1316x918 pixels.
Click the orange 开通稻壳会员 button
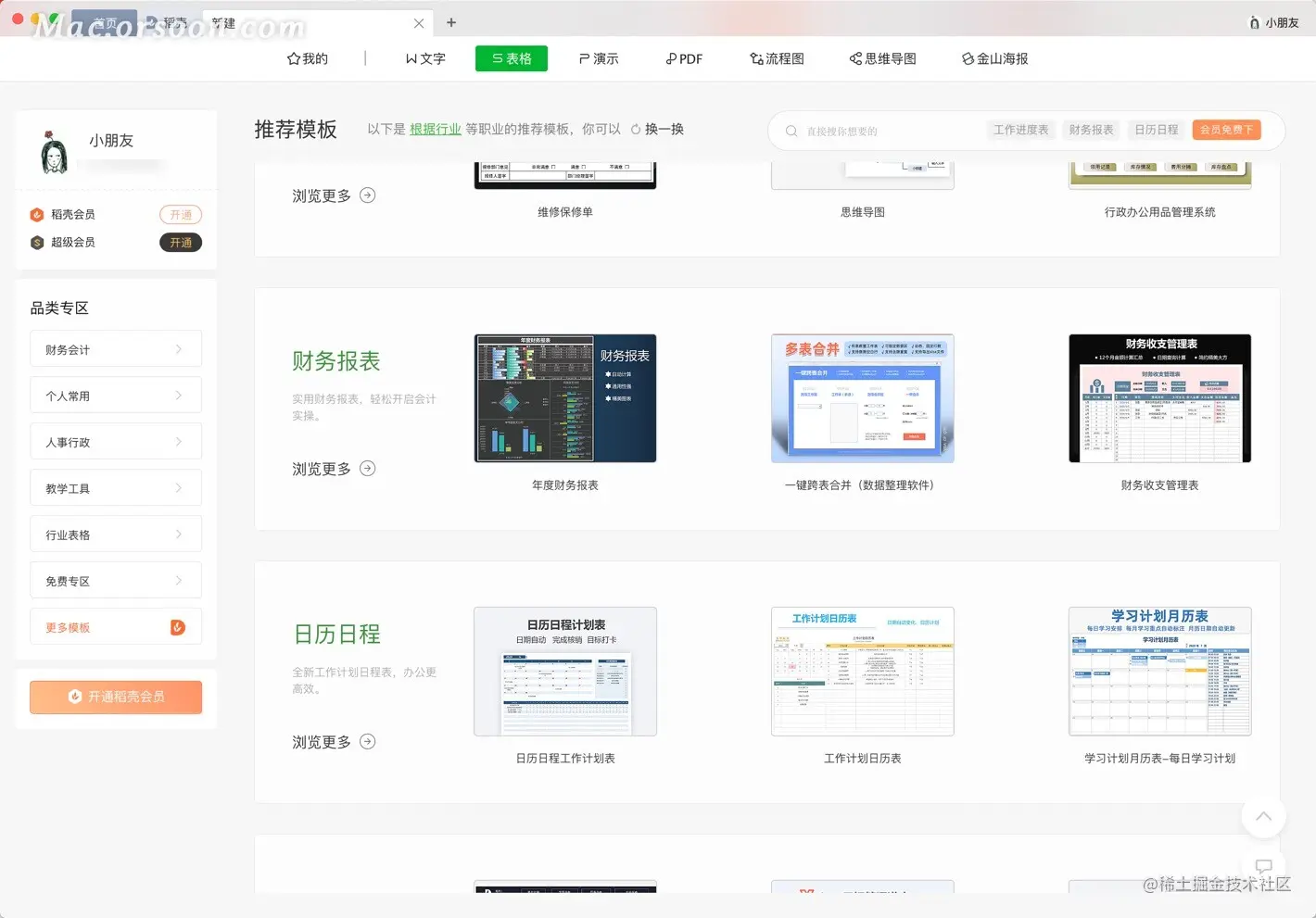[116, 697]
